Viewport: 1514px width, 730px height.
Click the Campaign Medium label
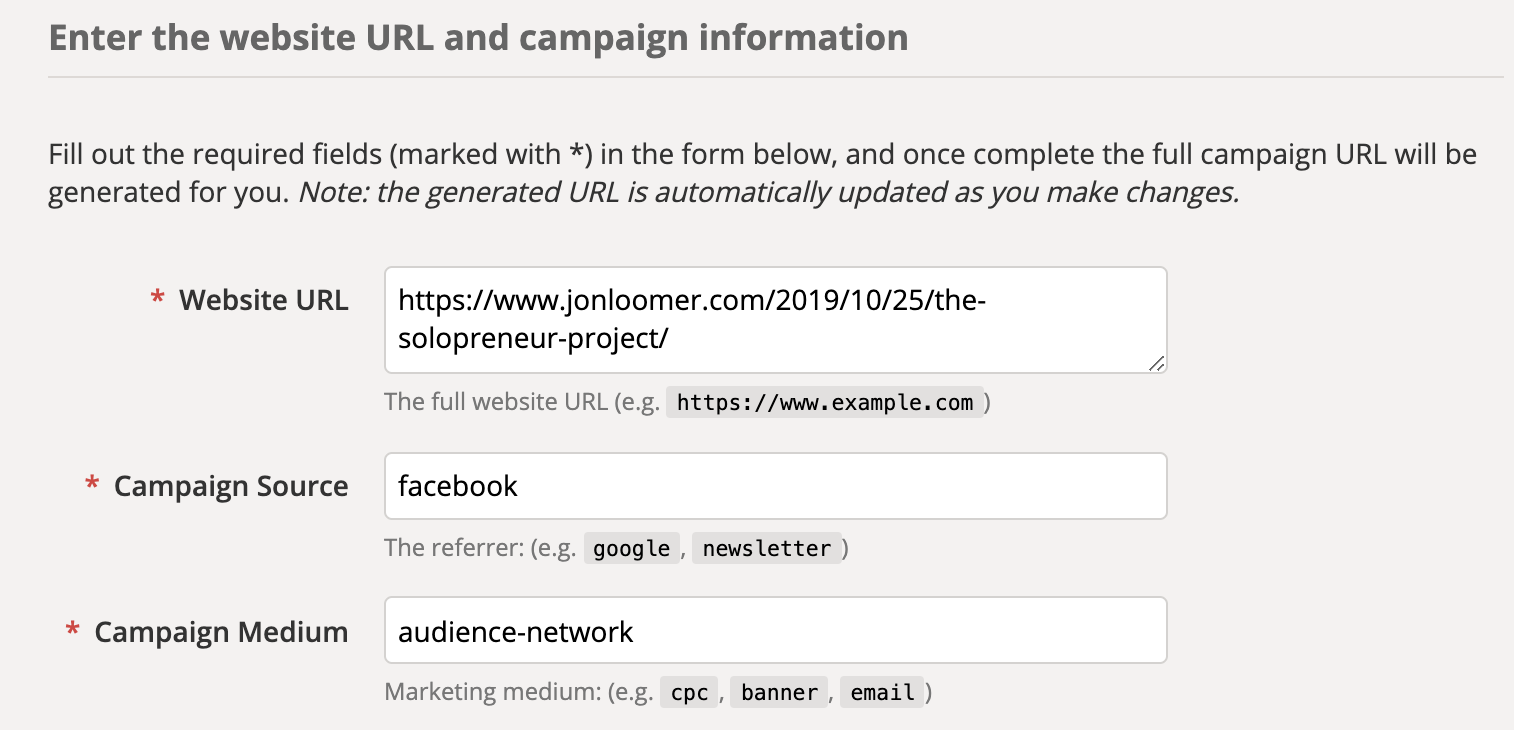click(221, 632)
